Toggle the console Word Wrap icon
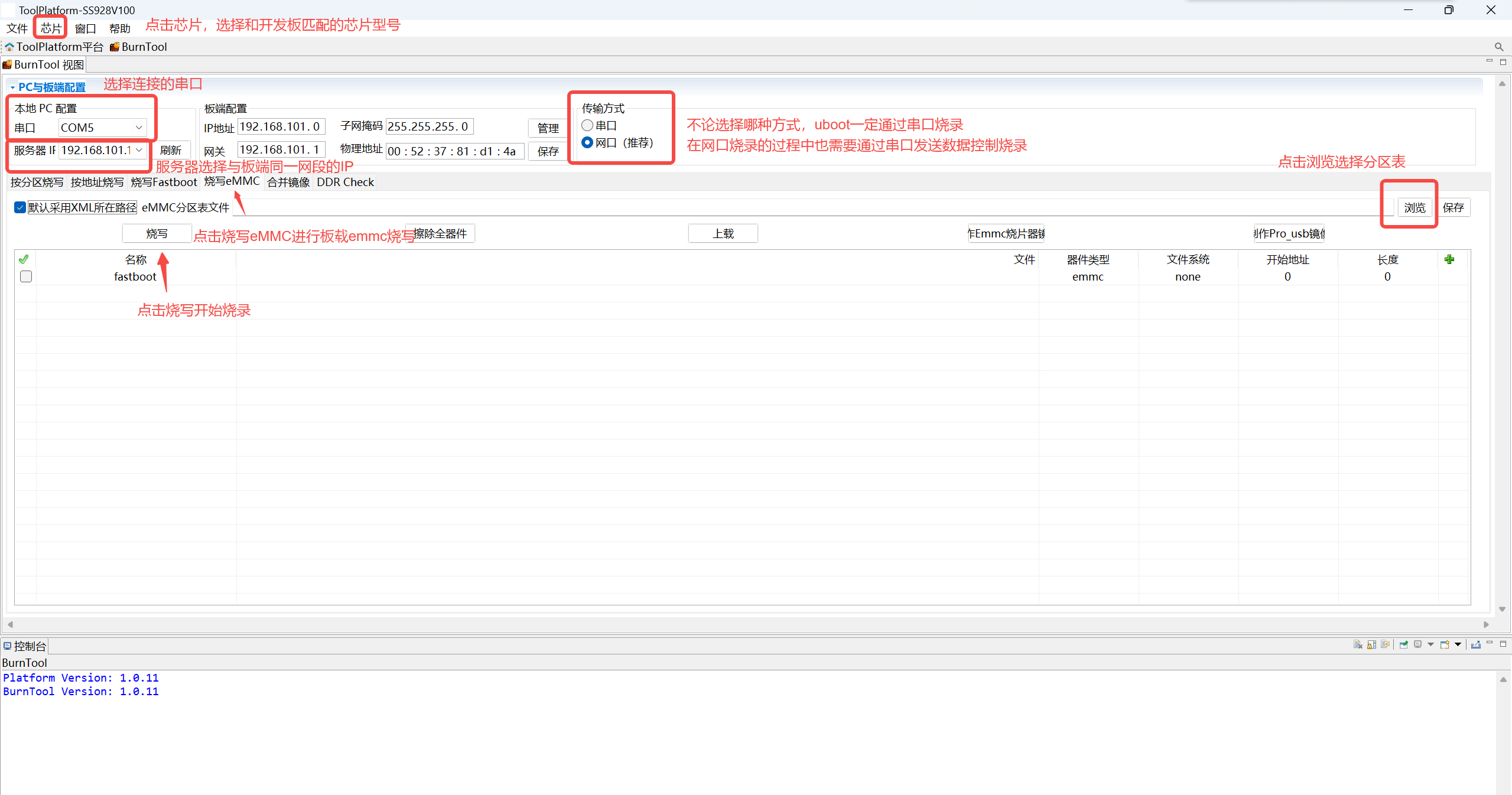1512x795 pixels. [x=1385, y=644]
